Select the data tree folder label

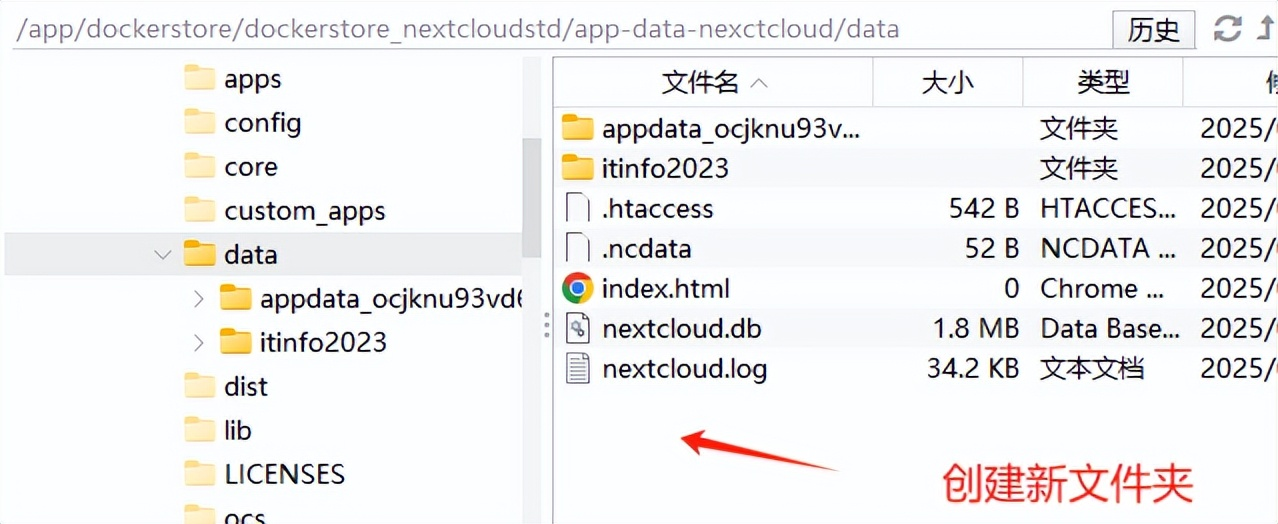(251, 254)
